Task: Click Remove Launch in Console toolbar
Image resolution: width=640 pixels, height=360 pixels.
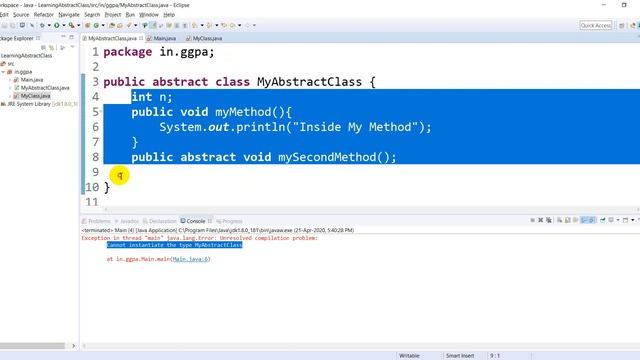Action: 541,220
